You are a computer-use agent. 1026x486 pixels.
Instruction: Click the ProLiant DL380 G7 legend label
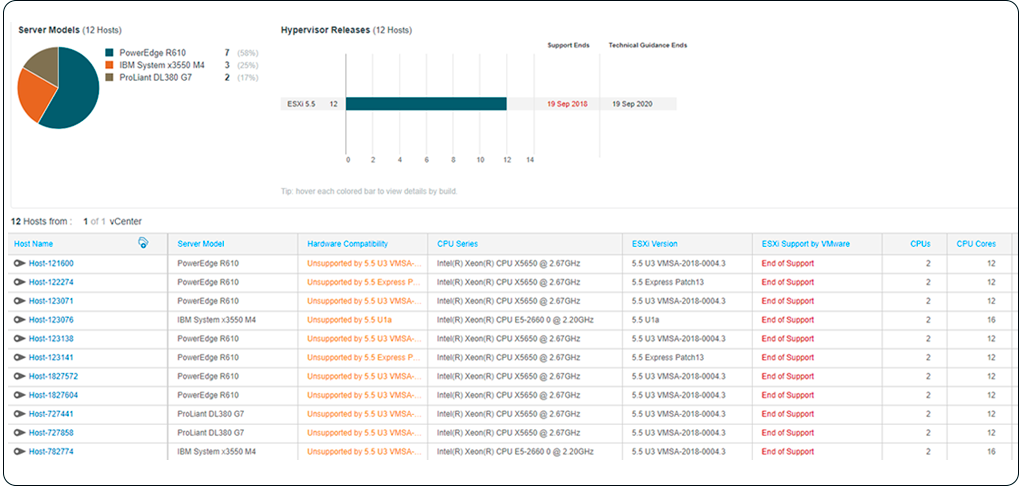click(156, 78)
